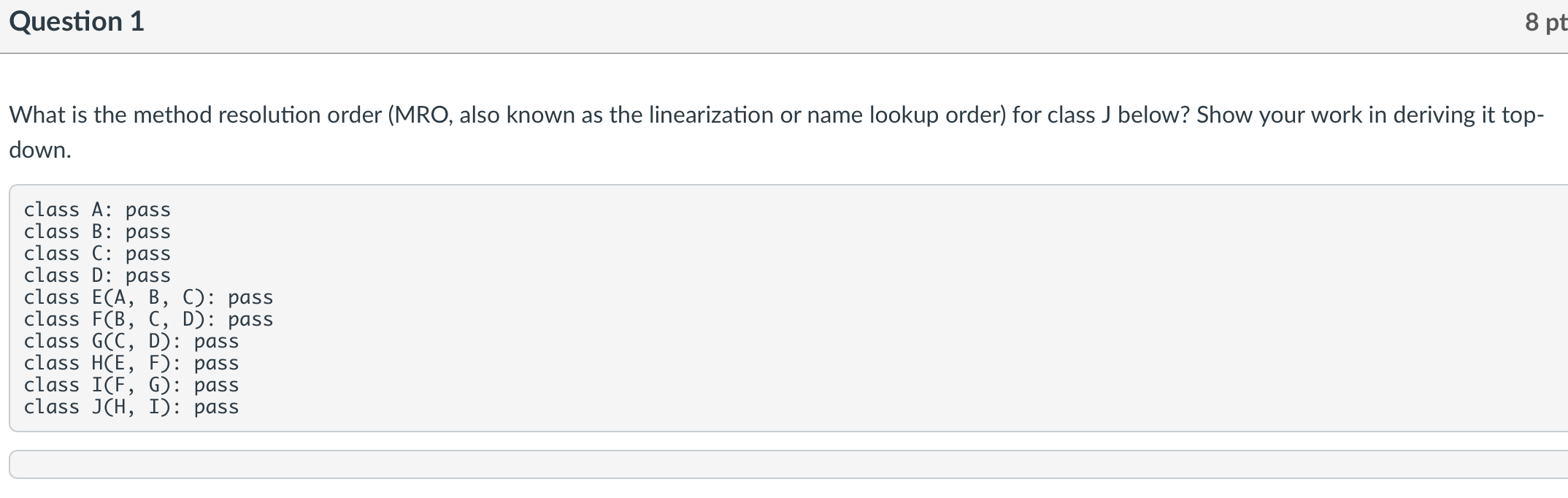The height and width of the screenshot is (498, 1568).
Task: Click the line 'class H(E, F): pass'
Action: [131, 363]
